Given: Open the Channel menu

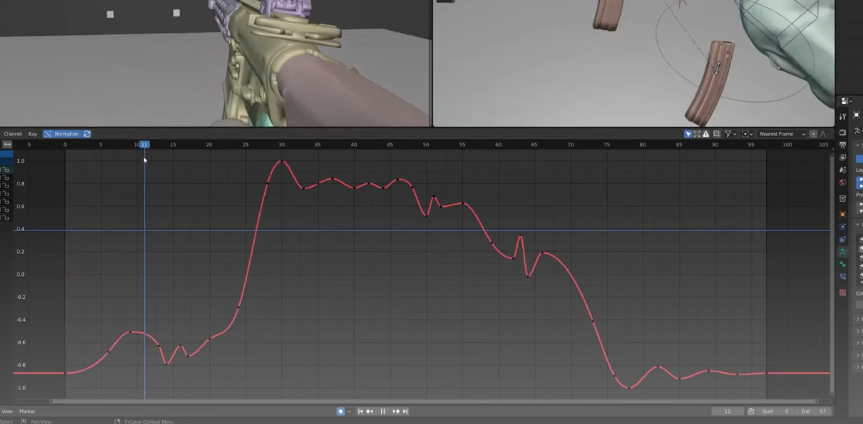Looking at the screenshot, I should [13, 134].
